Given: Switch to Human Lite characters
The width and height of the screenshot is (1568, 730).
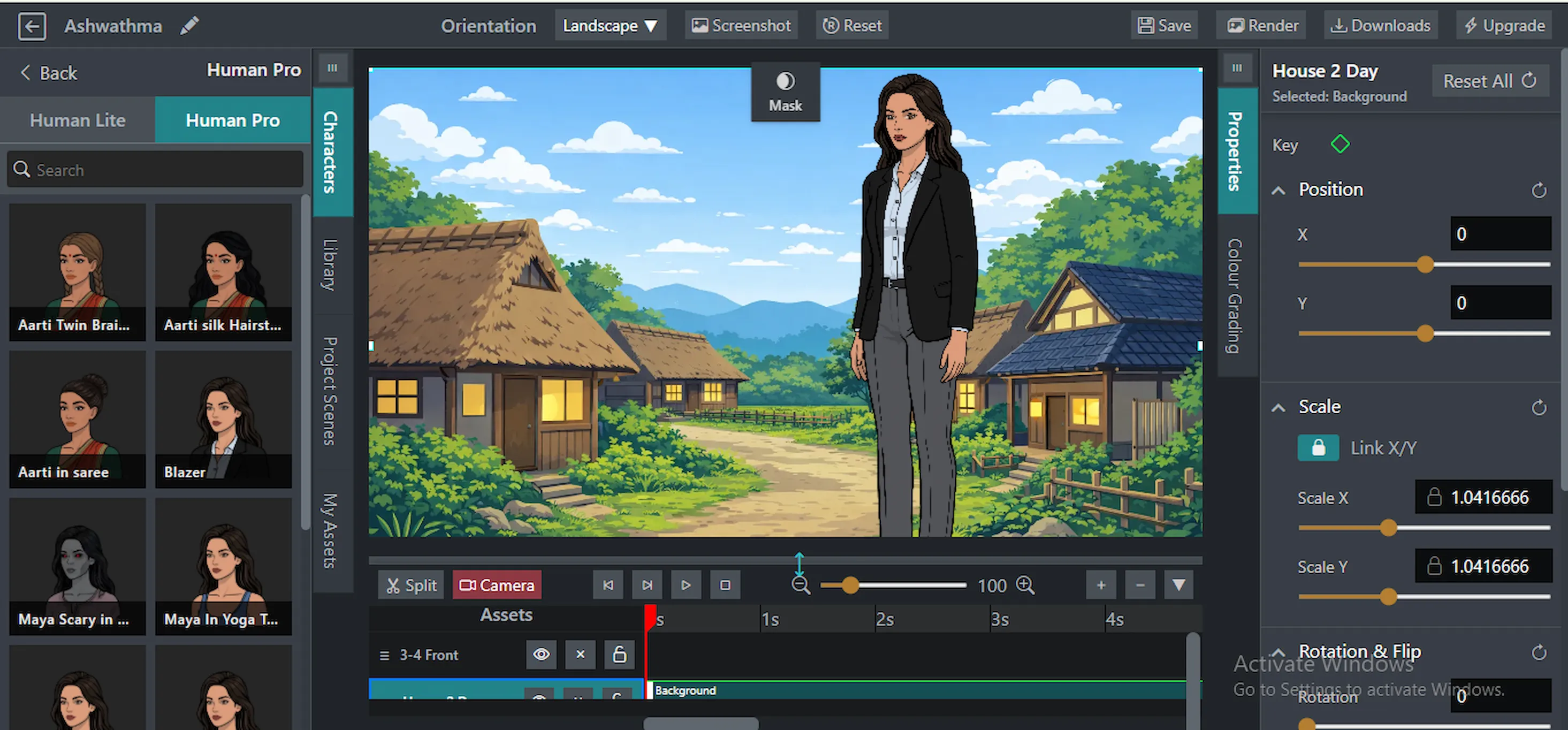Looking at the screenshot, I should 77,120.
